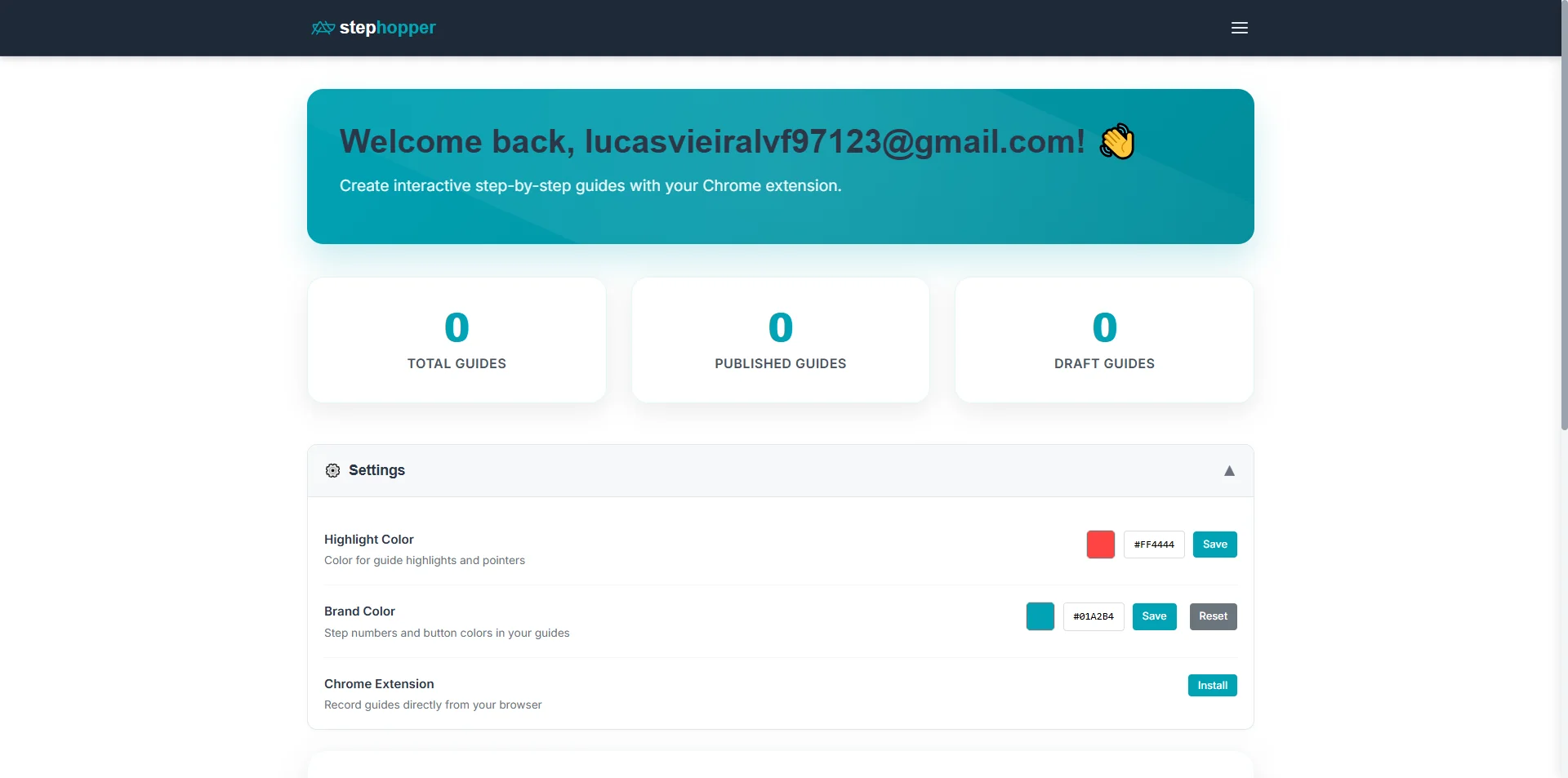Click the stephopper logo icon
1568x778 pixels.
(322, 27)
